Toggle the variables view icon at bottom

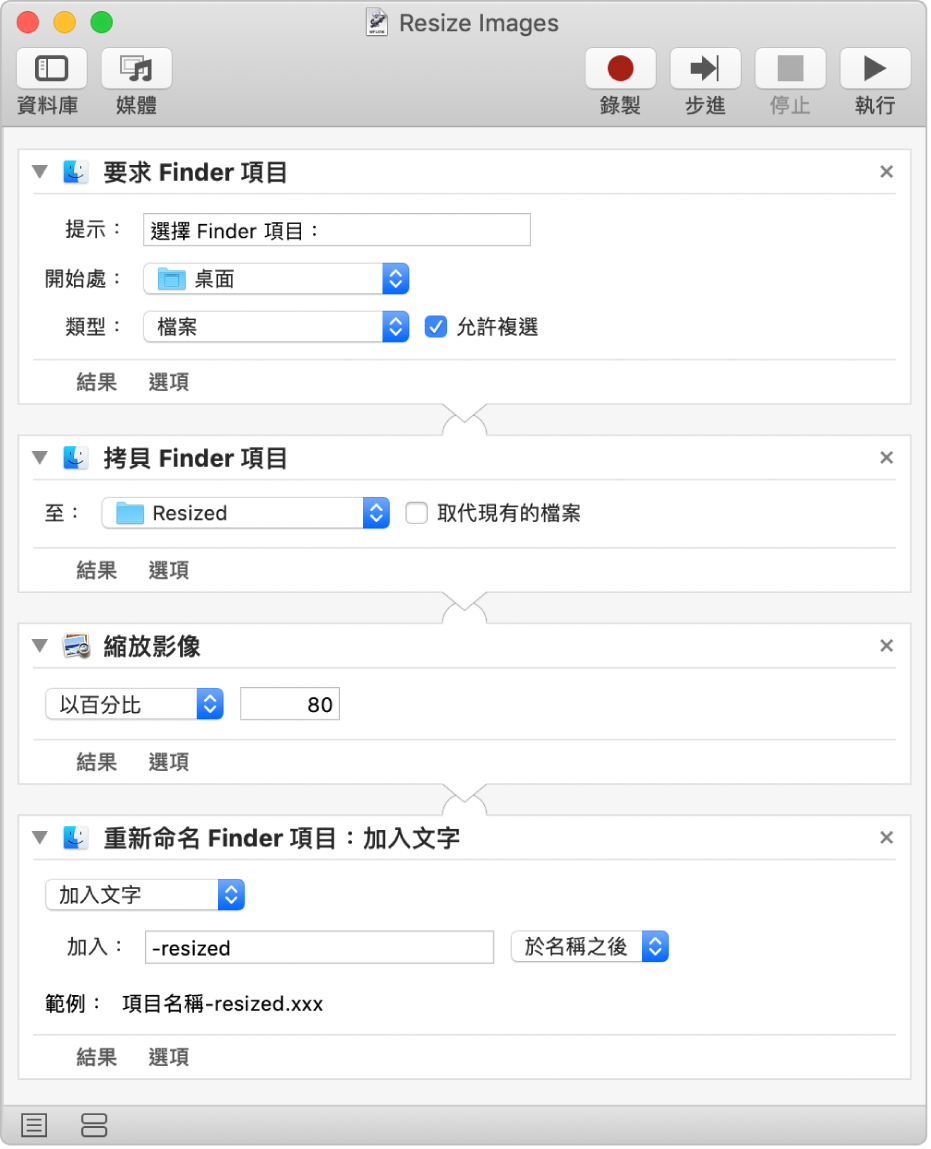(93, 1125)
